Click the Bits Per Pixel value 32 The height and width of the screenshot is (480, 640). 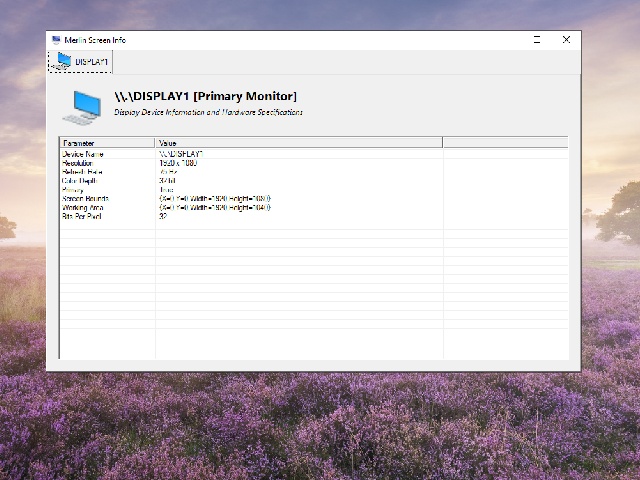(163, 216)
